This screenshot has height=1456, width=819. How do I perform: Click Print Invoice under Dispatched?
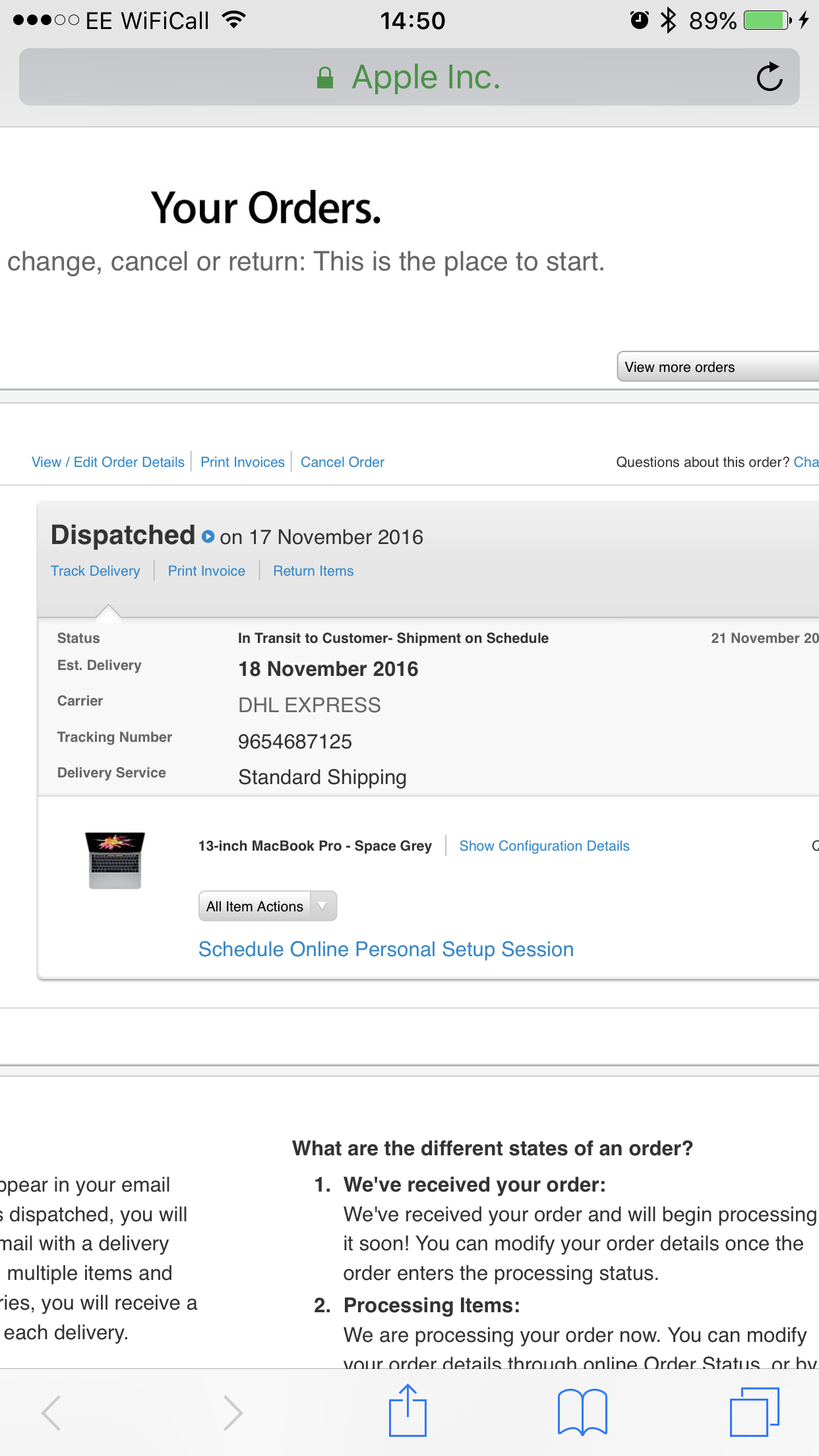tap(206, 571)
